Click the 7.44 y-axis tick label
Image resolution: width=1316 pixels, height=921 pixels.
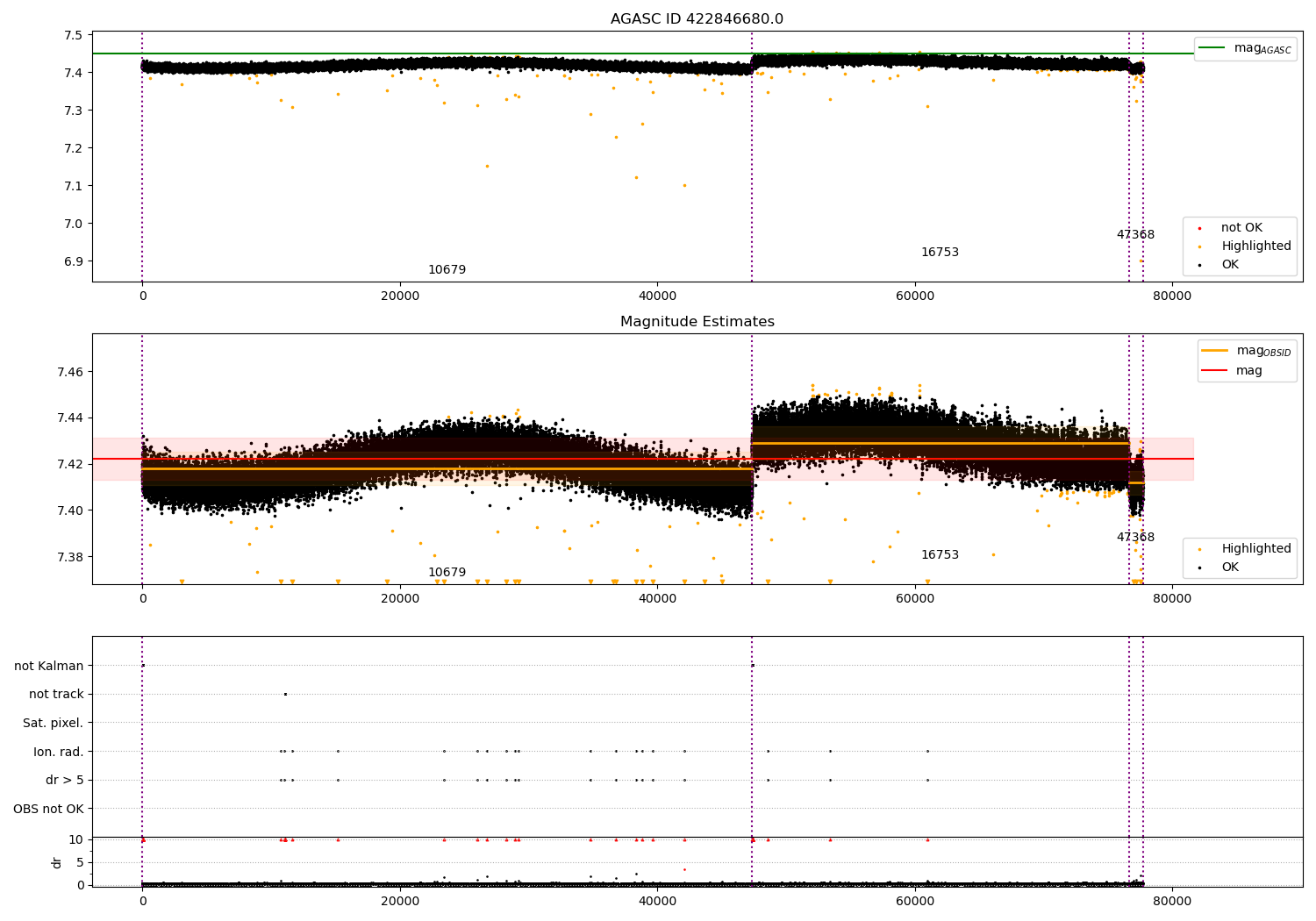71,418
